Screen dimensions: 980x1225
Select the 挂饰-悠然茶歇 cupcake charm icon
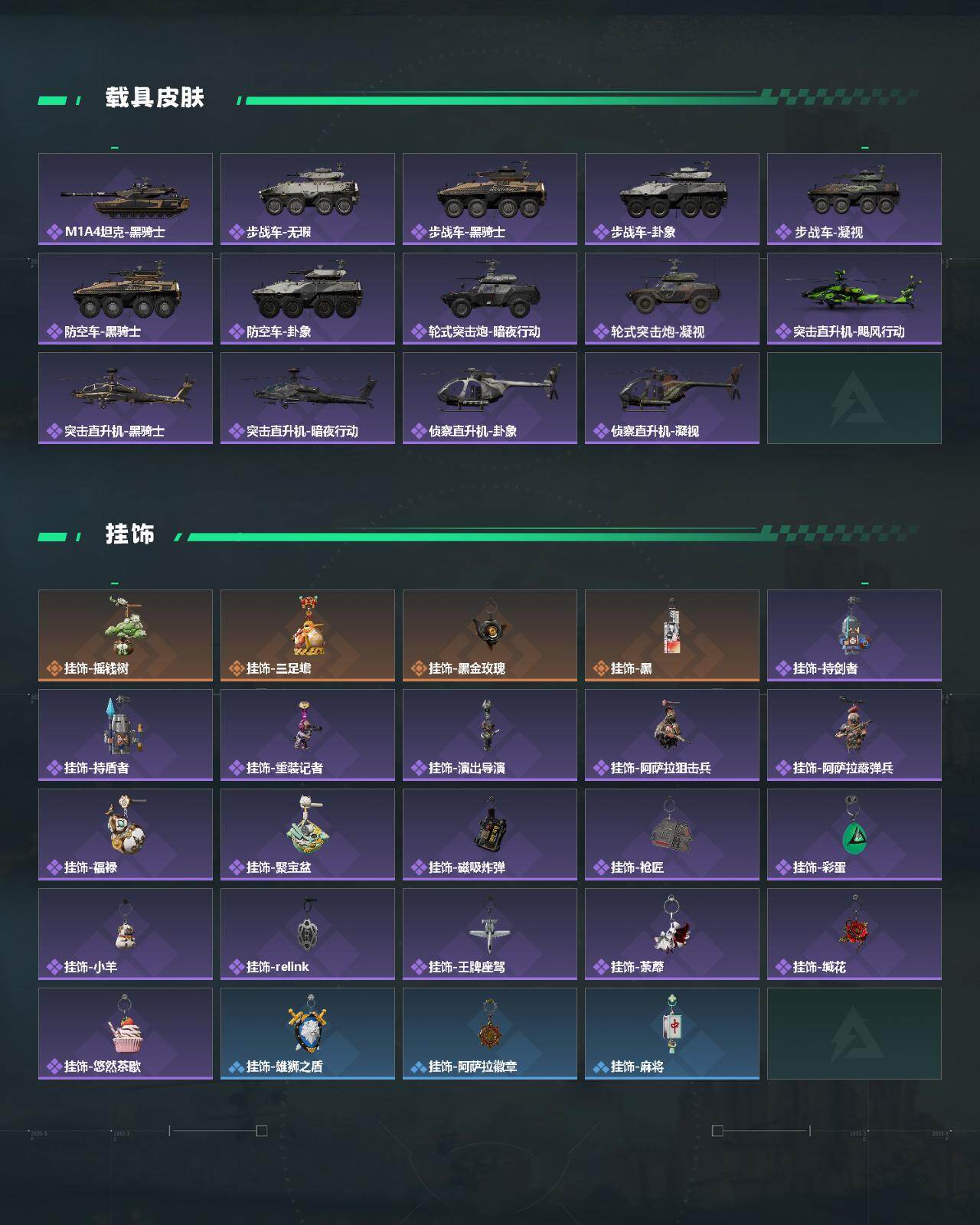(x=126, y=1024)
